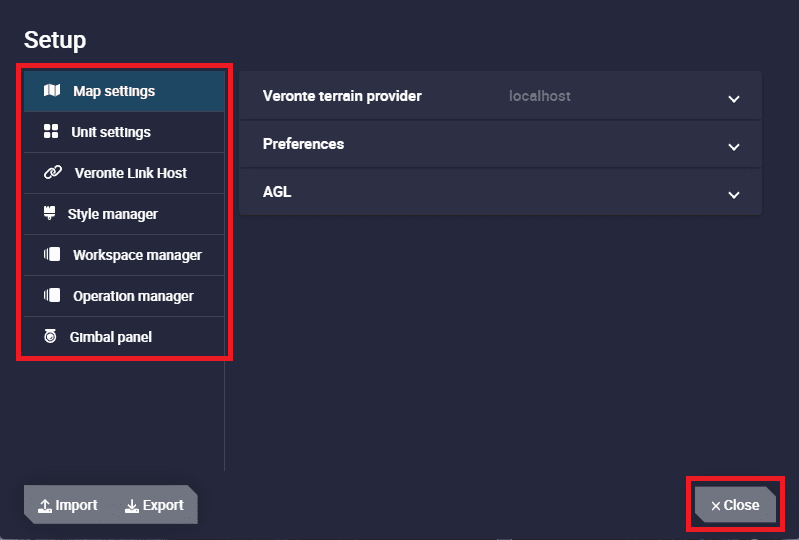Screen dimensions: 799x540
Task: Open Workspace manager from the sidebar
Action: click(124, 255)
